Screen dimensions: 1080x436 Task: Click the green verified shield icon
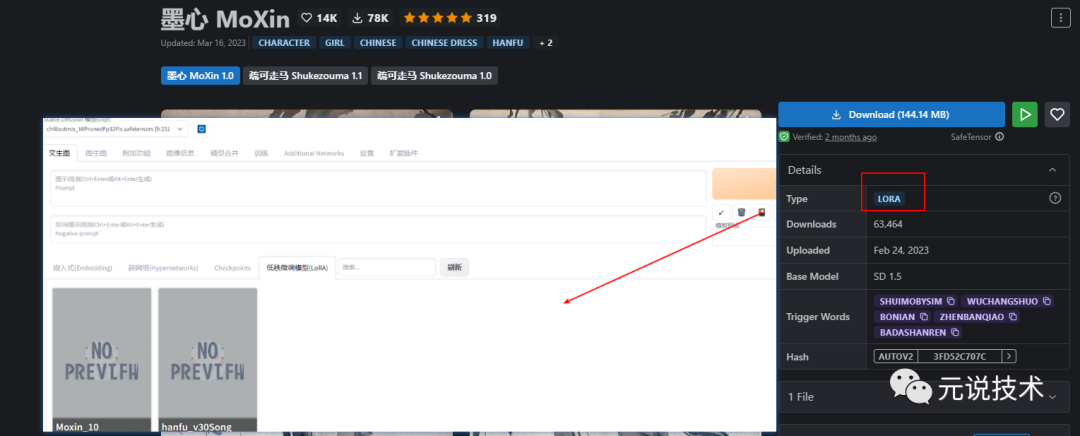[784, 137]
